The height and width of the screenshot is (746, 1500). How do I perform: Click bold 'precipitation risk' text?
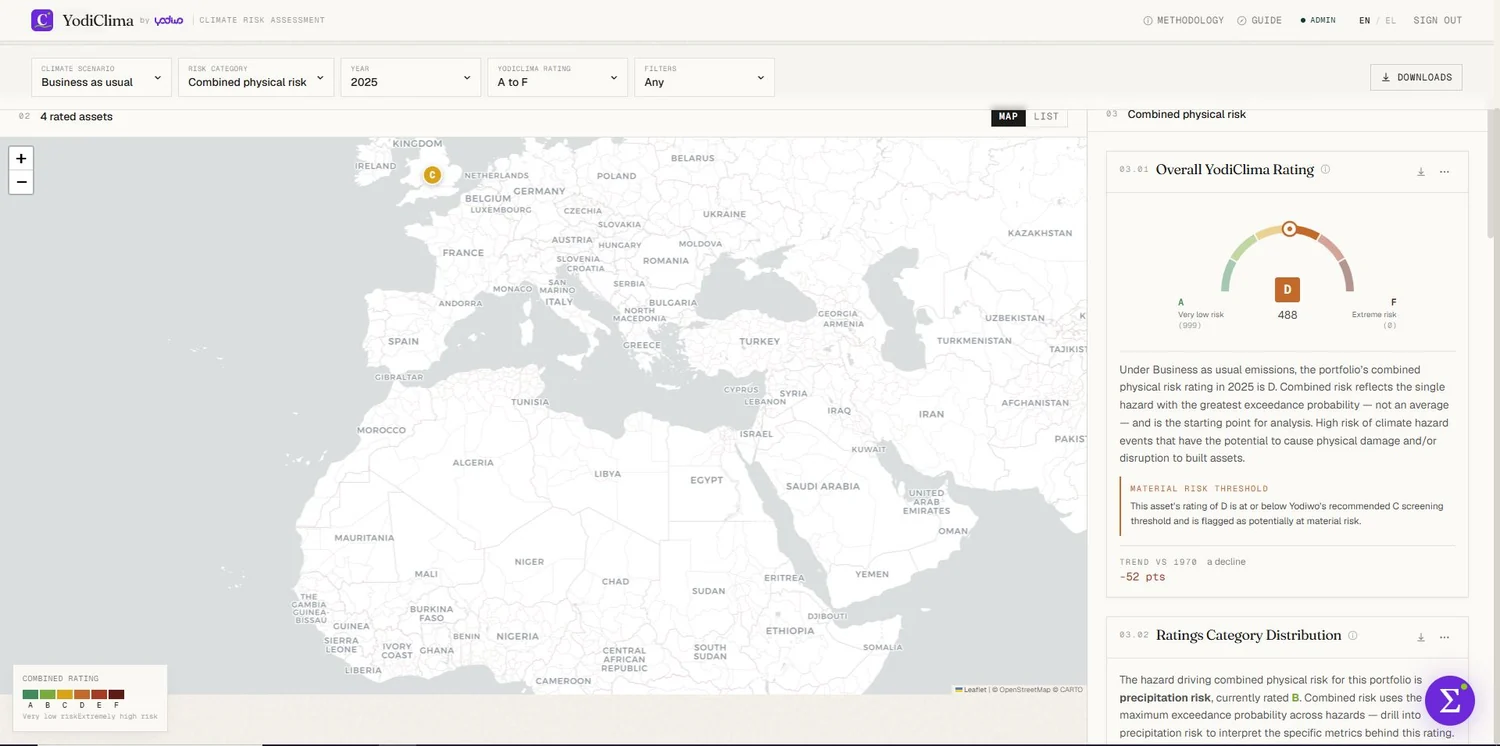(x=1164, y=698)
